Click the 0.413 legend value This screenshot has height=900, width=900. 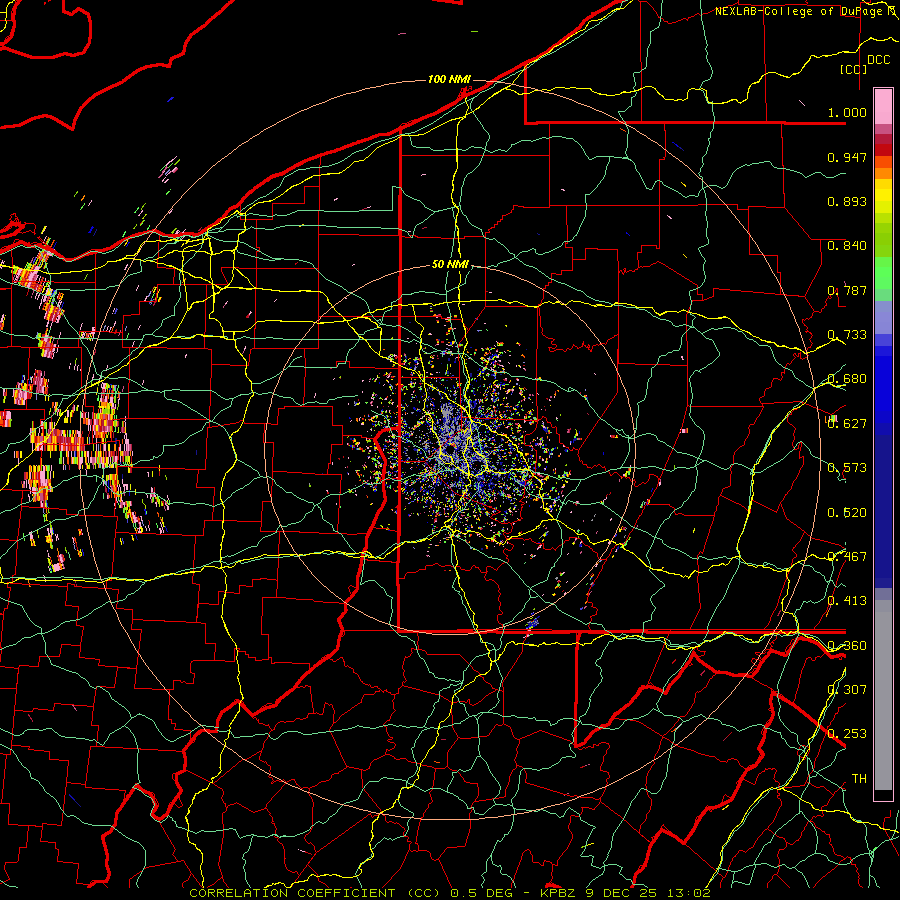click(847, 601)
